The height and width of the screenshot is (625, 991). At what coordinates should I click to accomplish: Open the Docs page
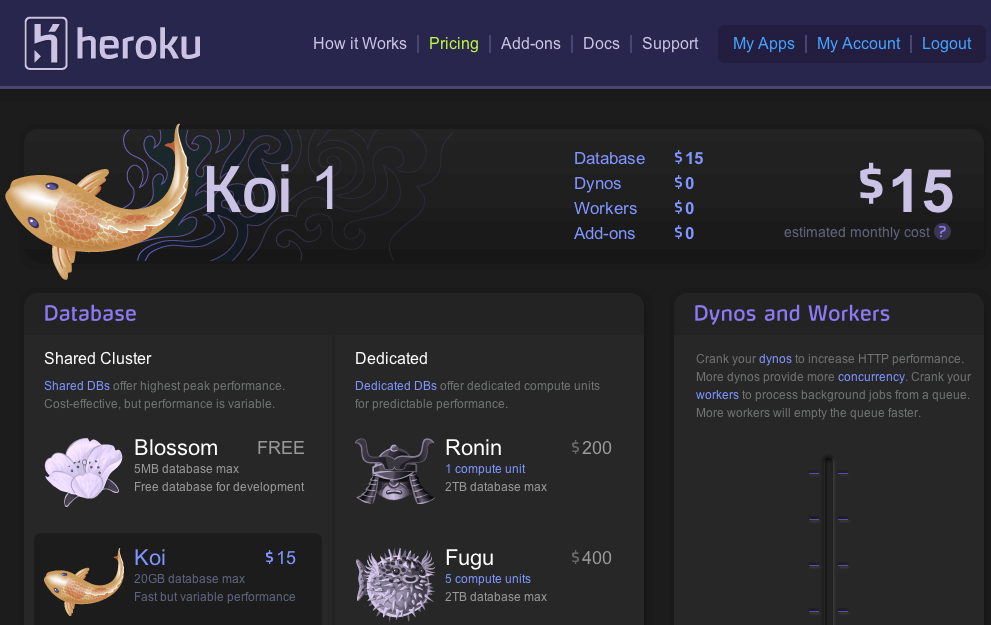click(601, 44)
